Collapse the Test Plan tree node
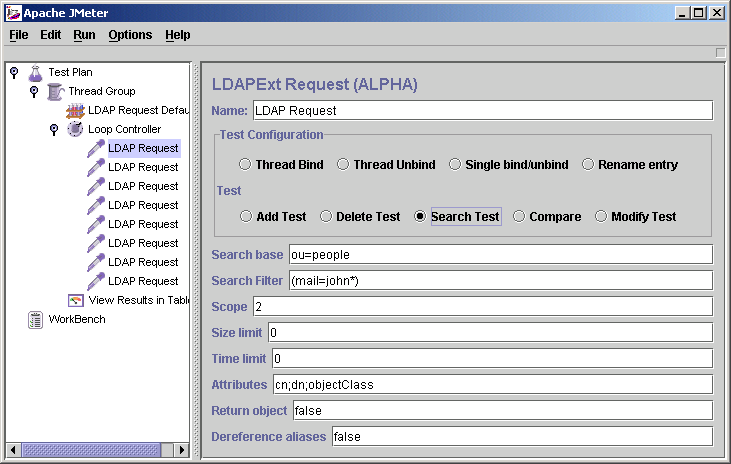Screen dimensions: 731x464 [14, 72]
